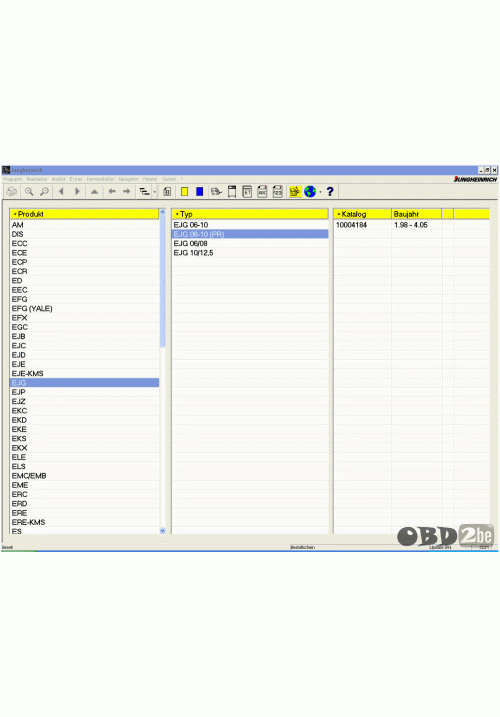Click catalog number 10004184
This screenshot has height=717, width=500.
351,225
